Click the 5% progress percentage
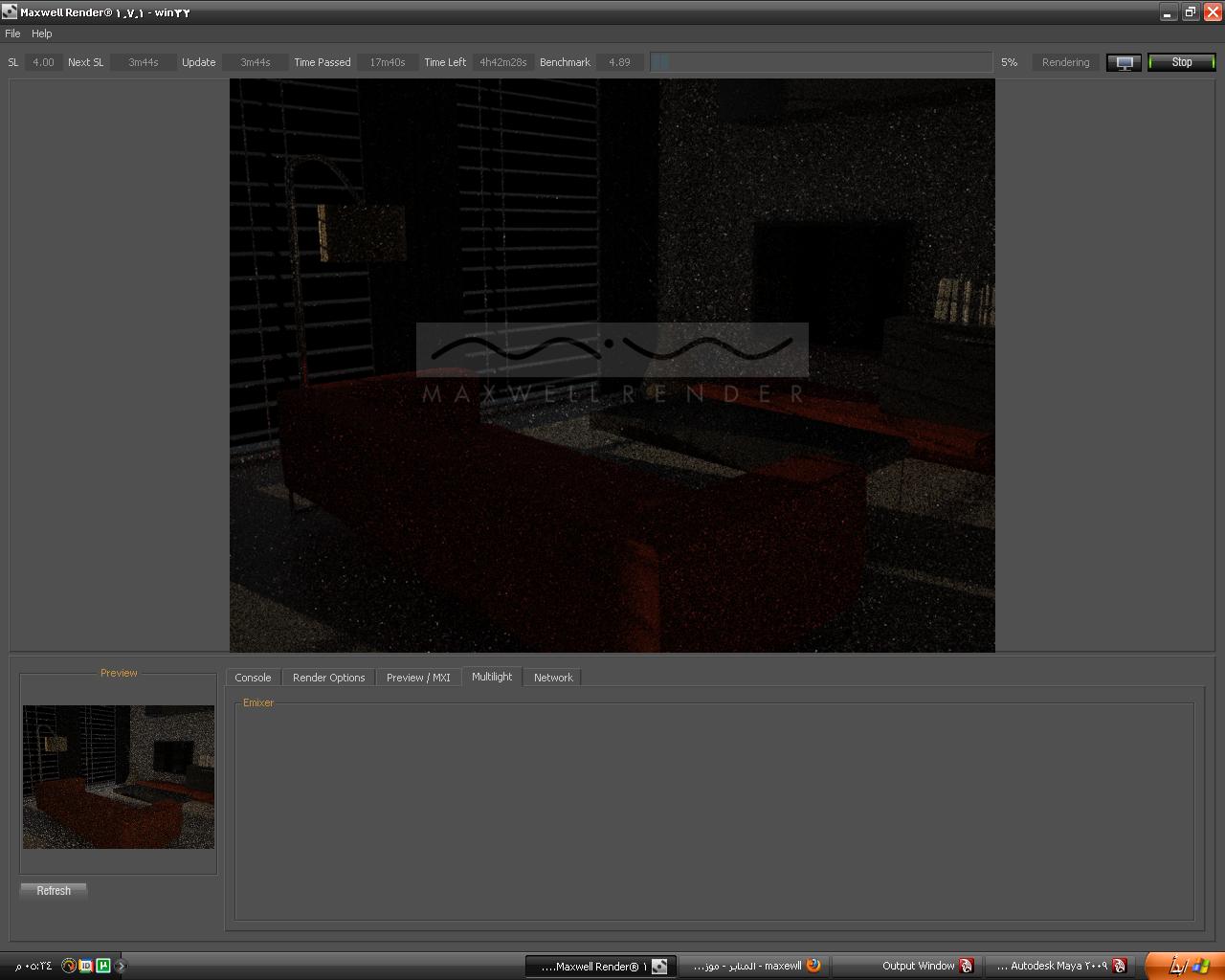The width and height of the screenshot is (1225, 980). [1010, 62]
